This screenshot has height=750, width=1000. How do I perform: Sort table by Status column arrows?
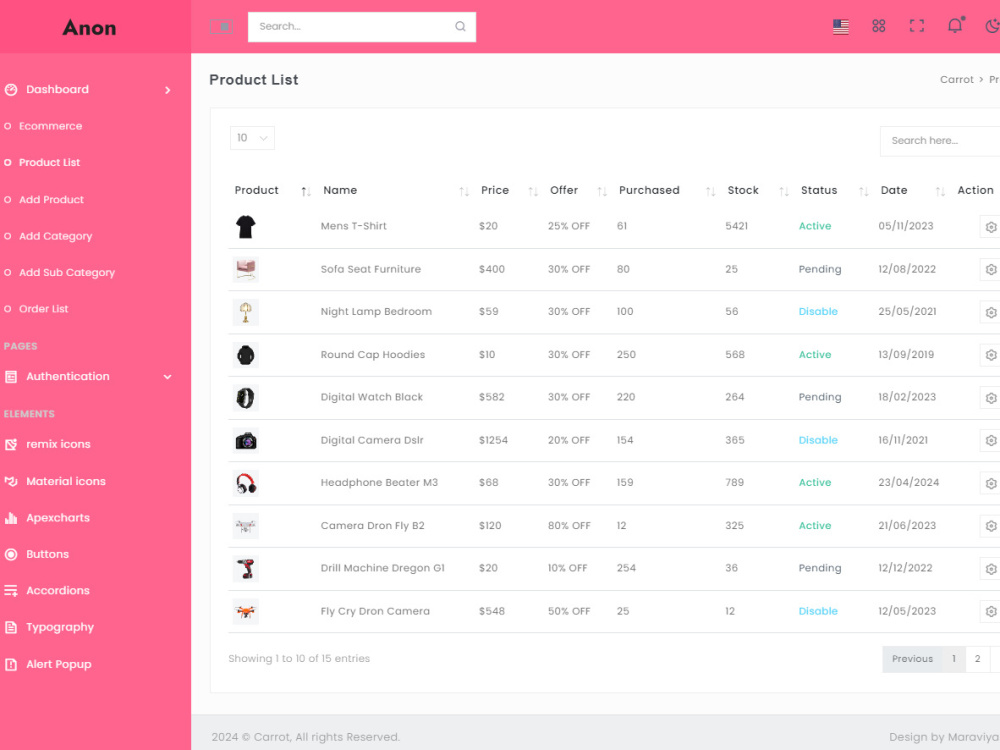pos(864,191)
